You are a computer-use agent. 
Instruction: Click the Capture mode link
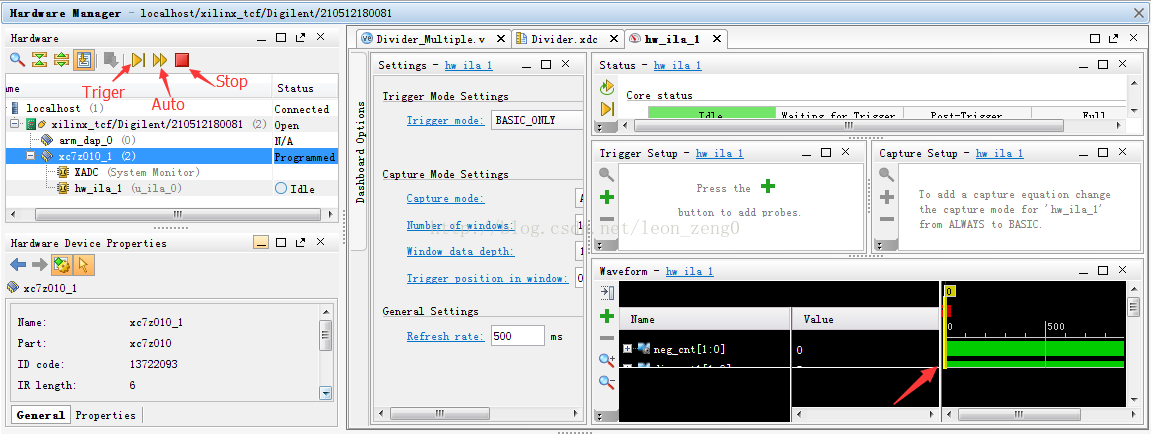point(445,198)
